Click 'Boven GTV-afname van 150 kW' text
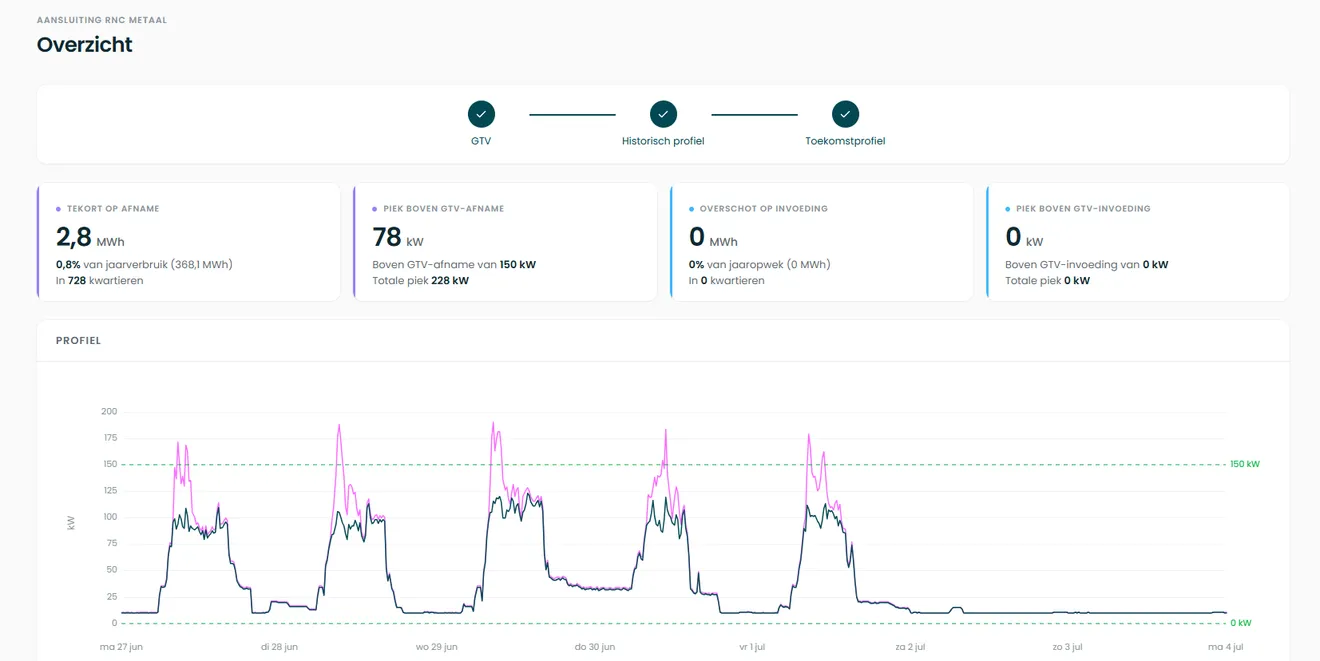This screenshot has height=661, width=1320. (454, 265)
